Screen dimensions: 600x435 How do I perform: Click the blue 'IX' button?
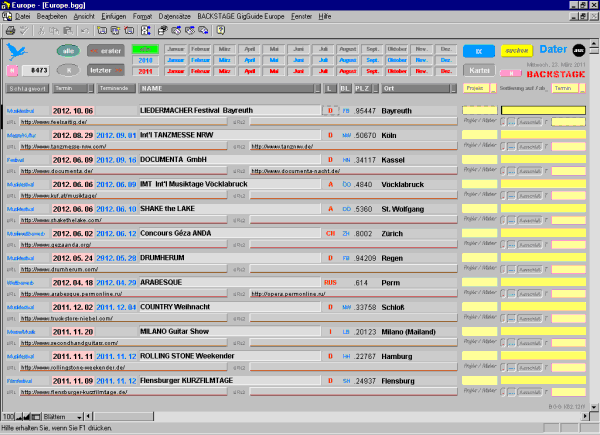479,51
